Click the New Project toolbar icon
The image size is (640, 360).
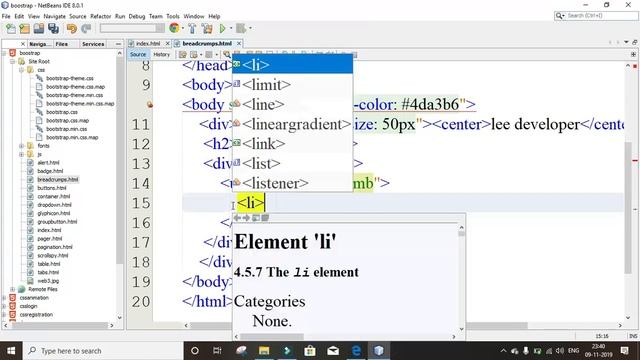tap(24, 29)
